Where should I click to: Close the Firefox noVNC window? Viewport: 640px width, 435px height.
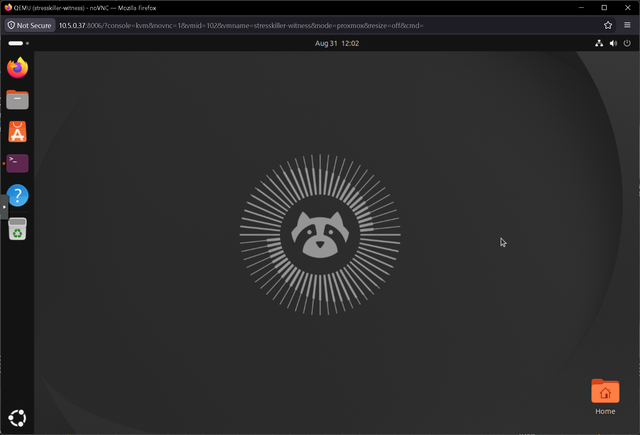tap(628, 7)
